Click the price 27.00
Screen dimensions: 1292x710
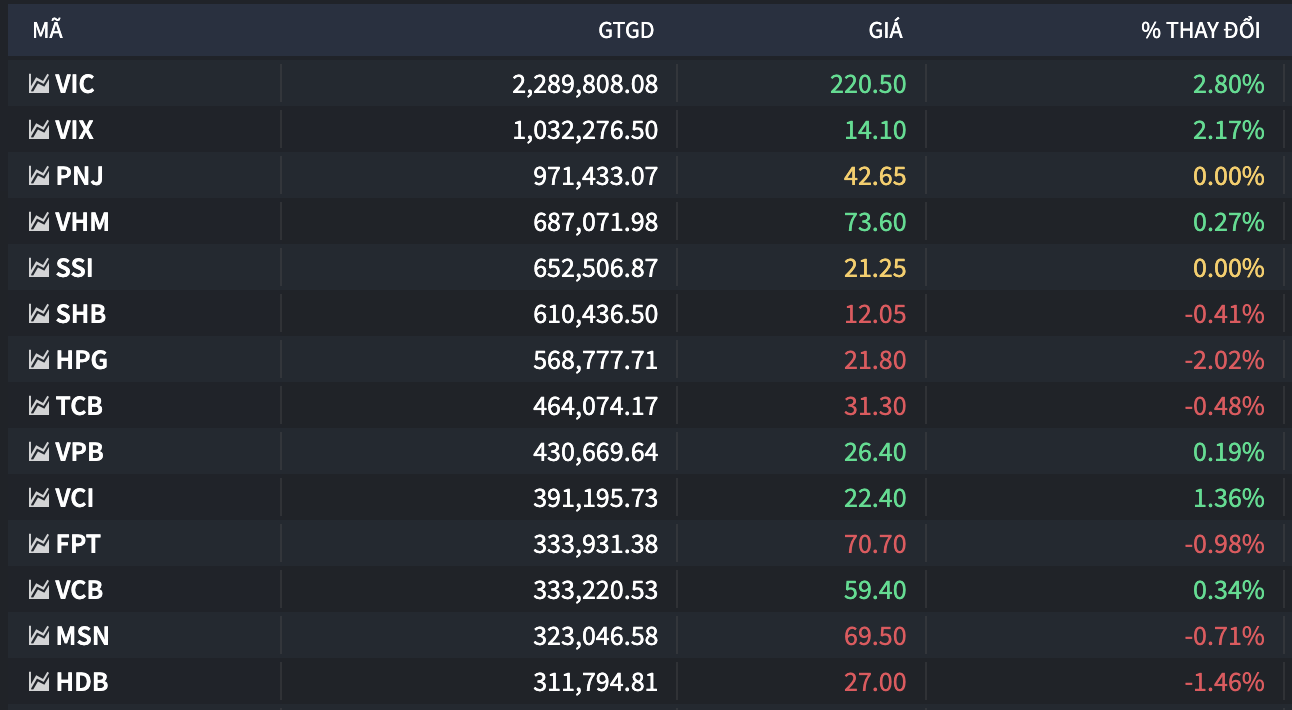875,682
